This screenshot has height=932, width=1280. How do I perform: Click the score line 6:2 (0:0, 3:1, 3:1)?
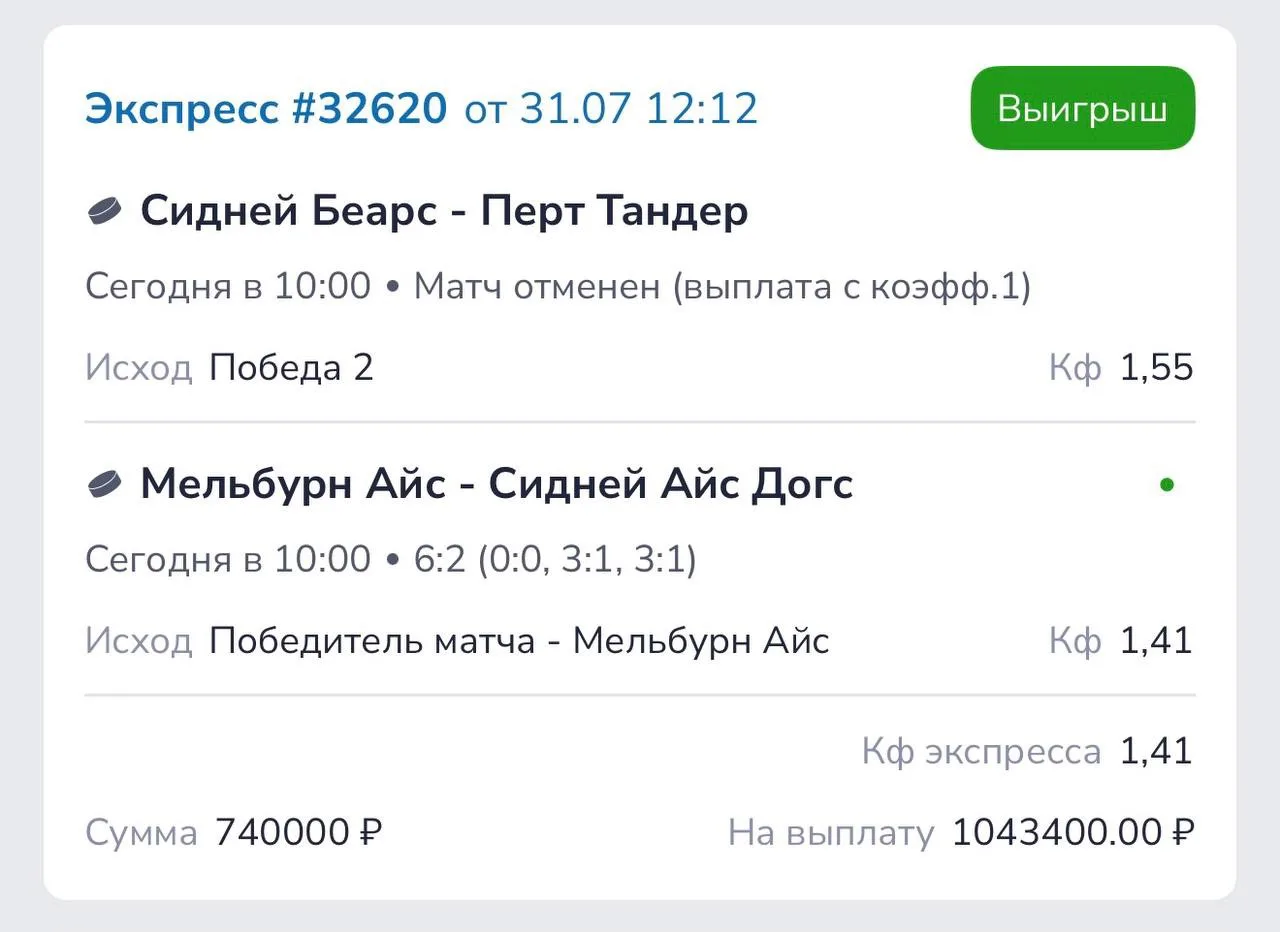555,560
